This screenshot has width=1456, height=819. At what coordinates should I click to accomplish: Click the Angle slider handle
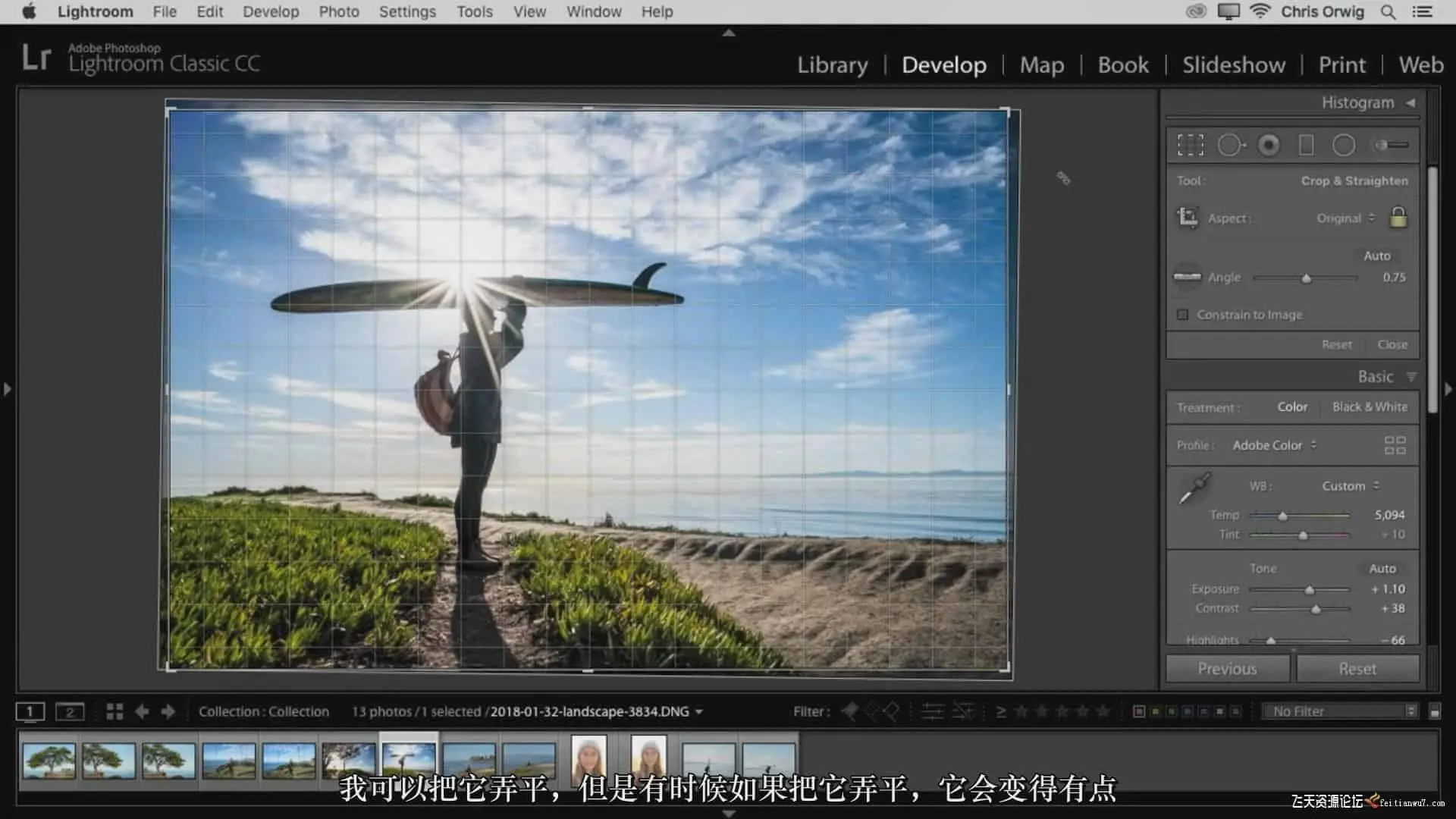(x=1306, y=278)
